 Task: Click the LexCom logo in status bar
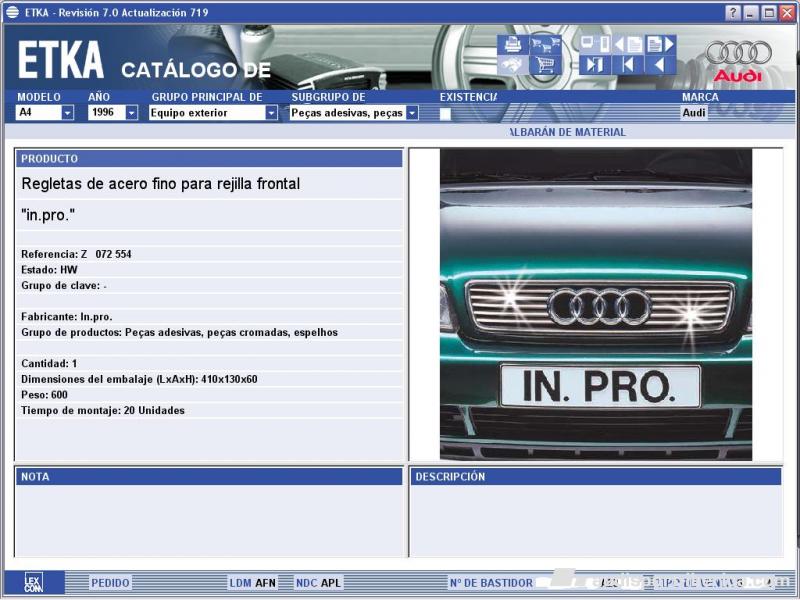[34, 582]
